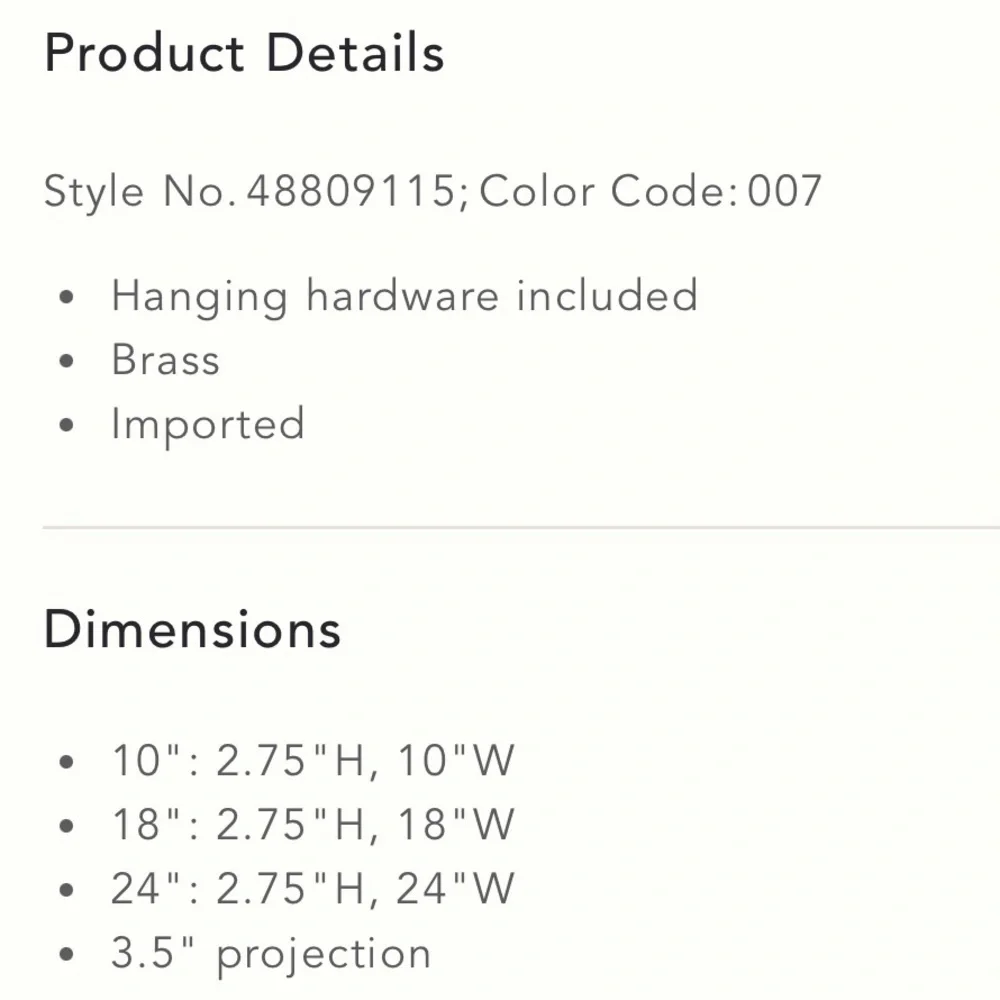Click the Brass bullet item

[166, 360]
